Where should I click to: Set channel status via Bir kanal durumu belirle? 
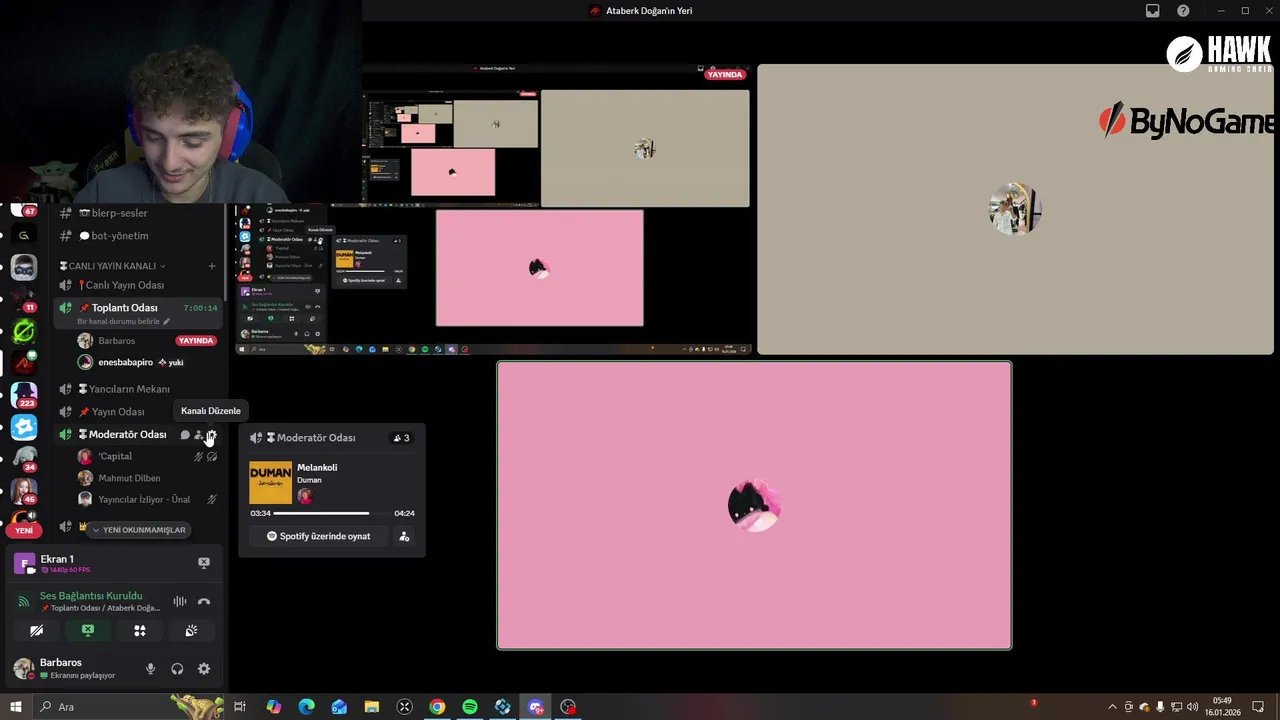[x=124, y=322]
